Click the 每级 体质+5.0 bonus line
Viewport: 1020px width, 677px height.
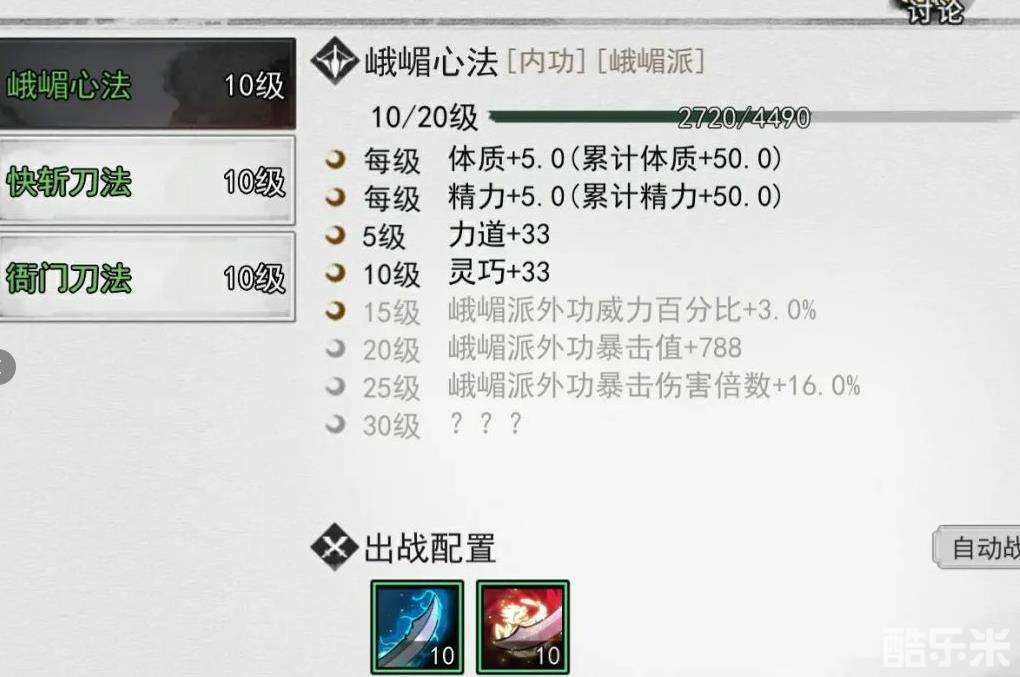572,159
